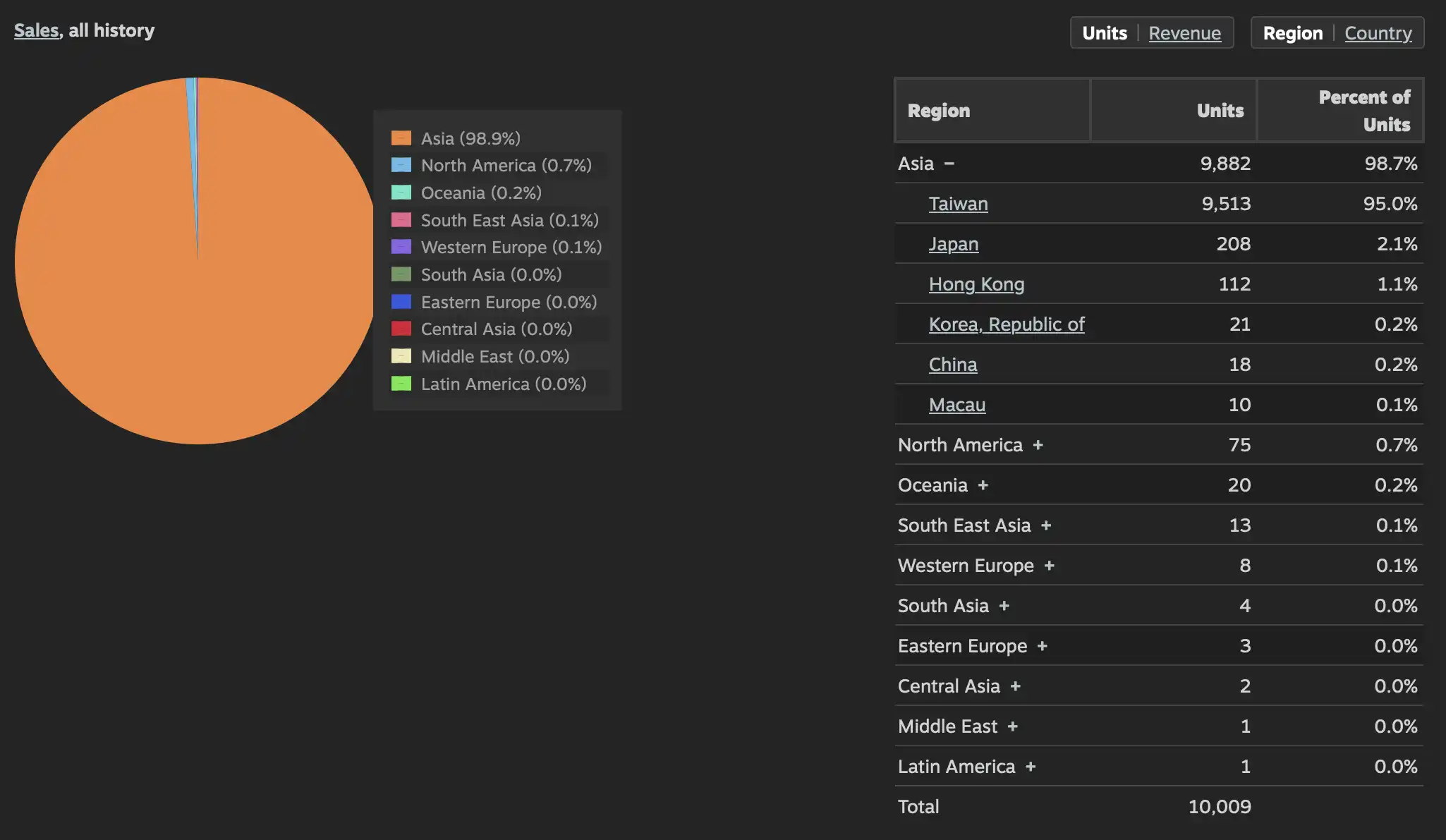
Task: Open the Taiwan country link
Action: point(958,204)
